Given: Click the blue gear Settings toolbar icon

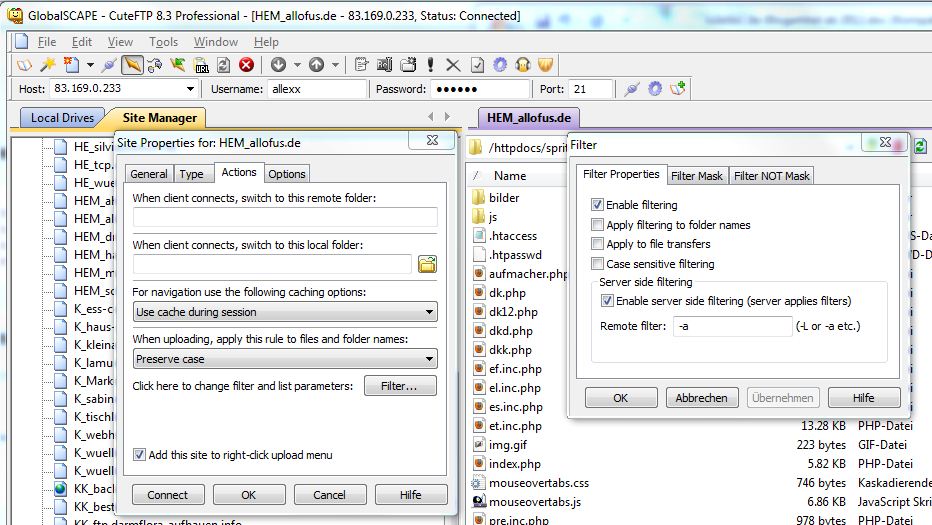Looking at the screenshot, I should click(500, 65).
